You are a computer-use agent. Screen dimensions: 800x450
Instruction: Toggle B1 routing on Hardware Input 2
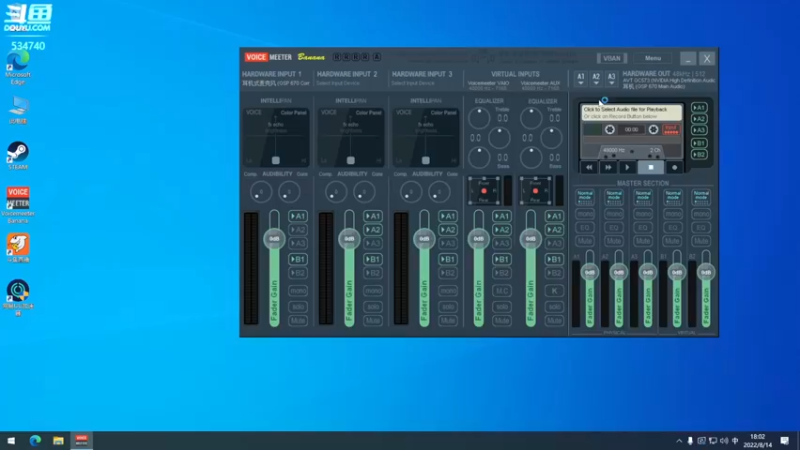pos(373,259)
